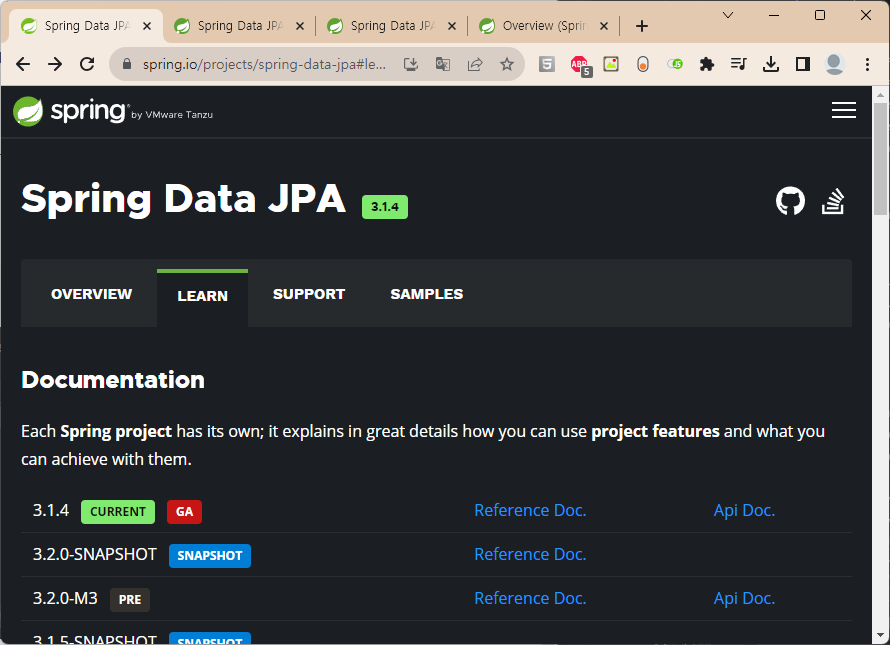This screenshot has height=645, width=890.
Task: Share this page icon
Action: pyautogui.click(x=475, y=64)
